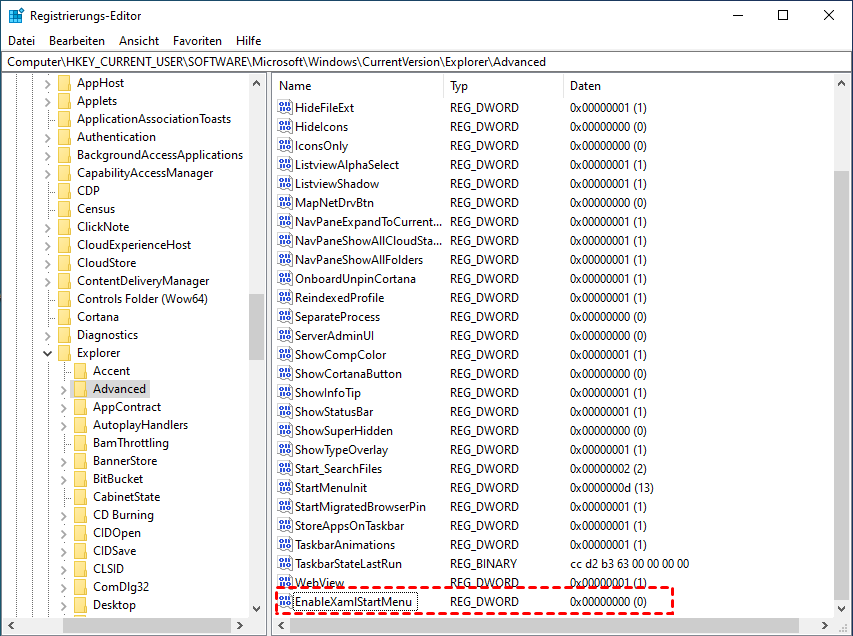
Task: Click the IconsOnly DWORD value icon
Action: 285,145
